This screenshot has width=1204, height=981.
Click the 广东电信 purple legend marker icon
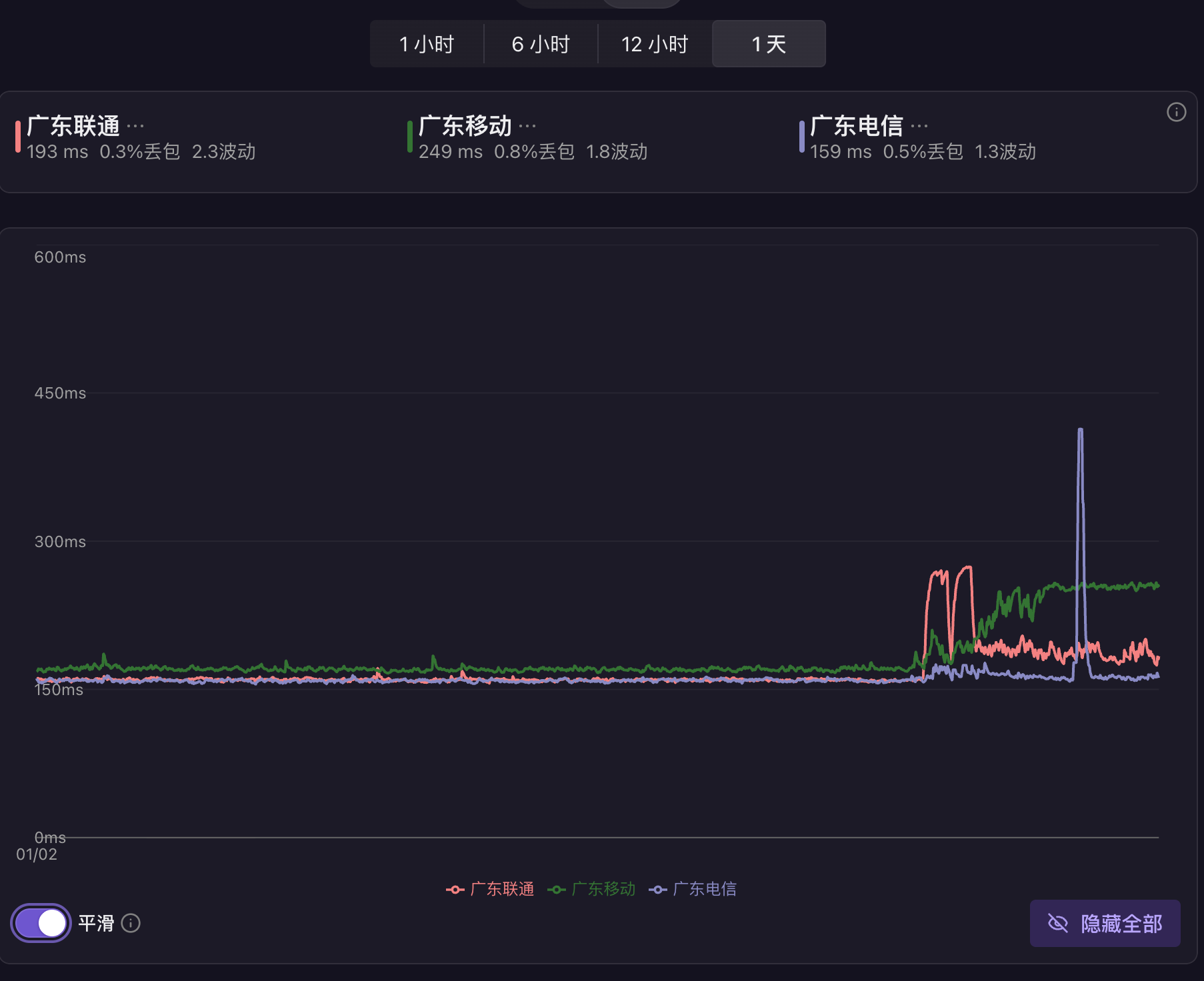(657, 890)
